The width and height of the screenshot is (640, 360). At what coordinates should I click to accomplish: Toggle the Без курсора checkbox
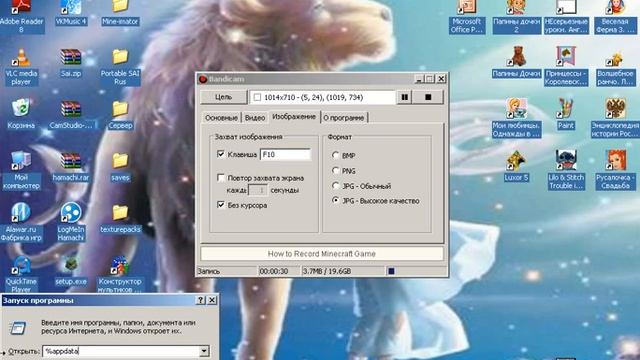(221, 204)
